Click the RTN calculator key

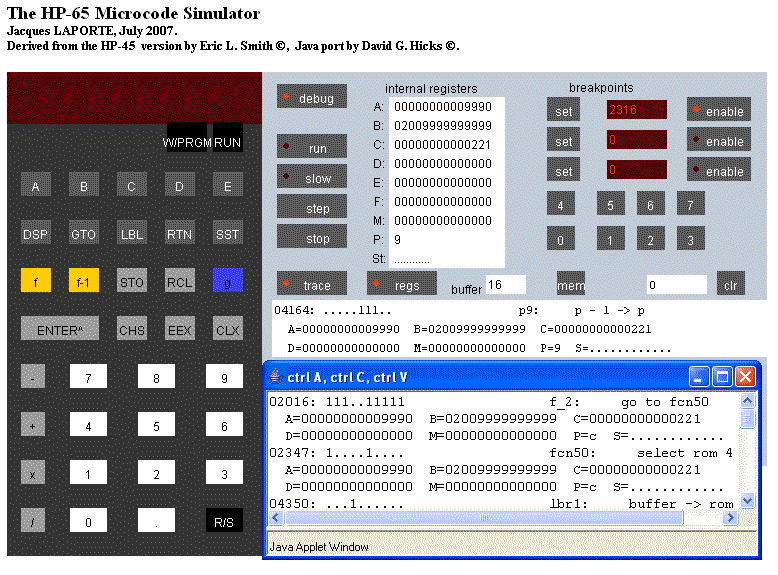tap(179, 233)
